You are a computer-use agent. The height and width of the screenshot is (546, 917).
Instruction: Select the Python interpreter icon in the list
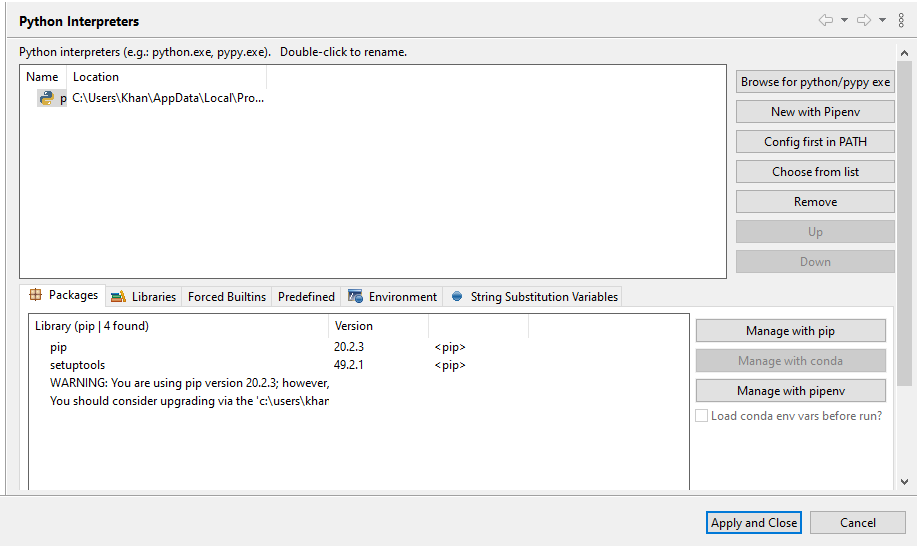[46, 98]
